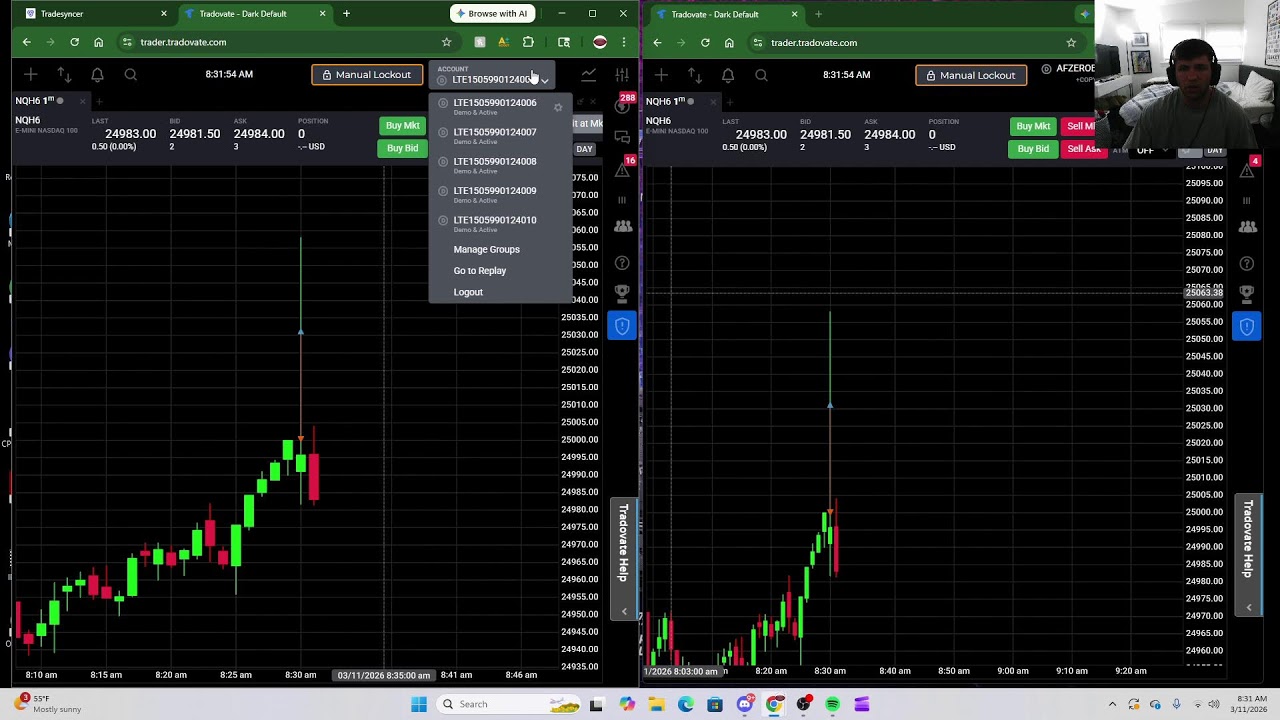Open trophy icon in right window sidebar
Viewport: 1280px width, 720px height.
click(1247, 294)
